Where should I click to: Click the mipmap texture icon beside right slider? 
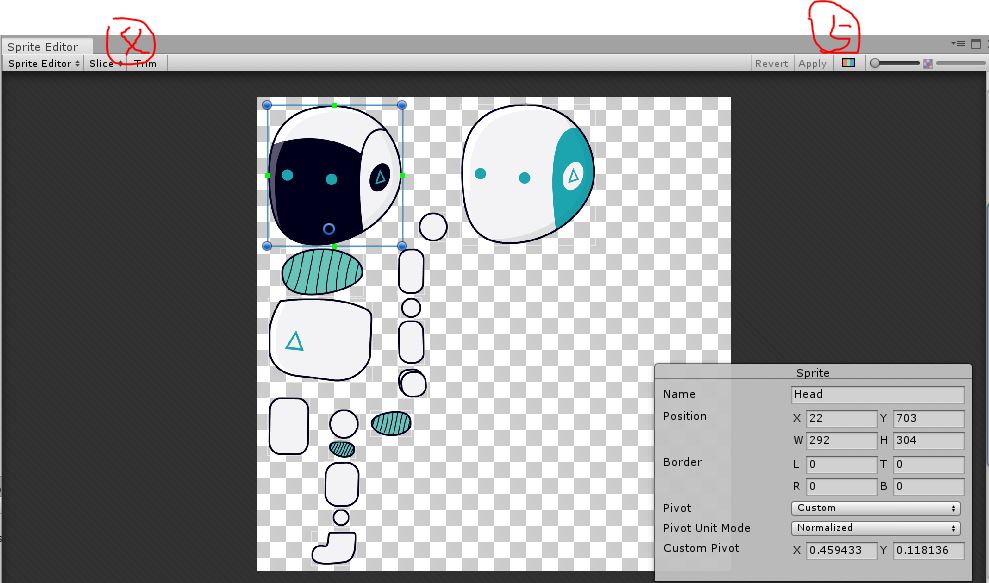(x=928, y=63)
